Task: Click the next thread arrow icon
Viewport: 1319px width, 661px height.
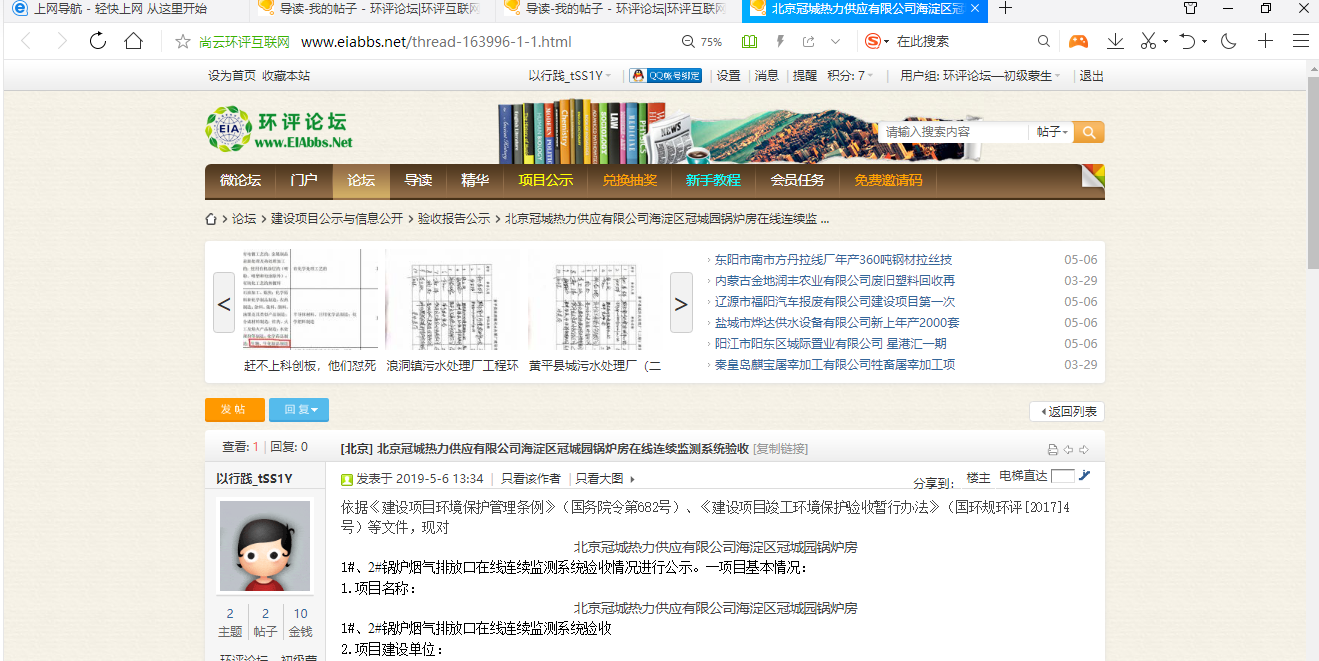Action: 1084,450
